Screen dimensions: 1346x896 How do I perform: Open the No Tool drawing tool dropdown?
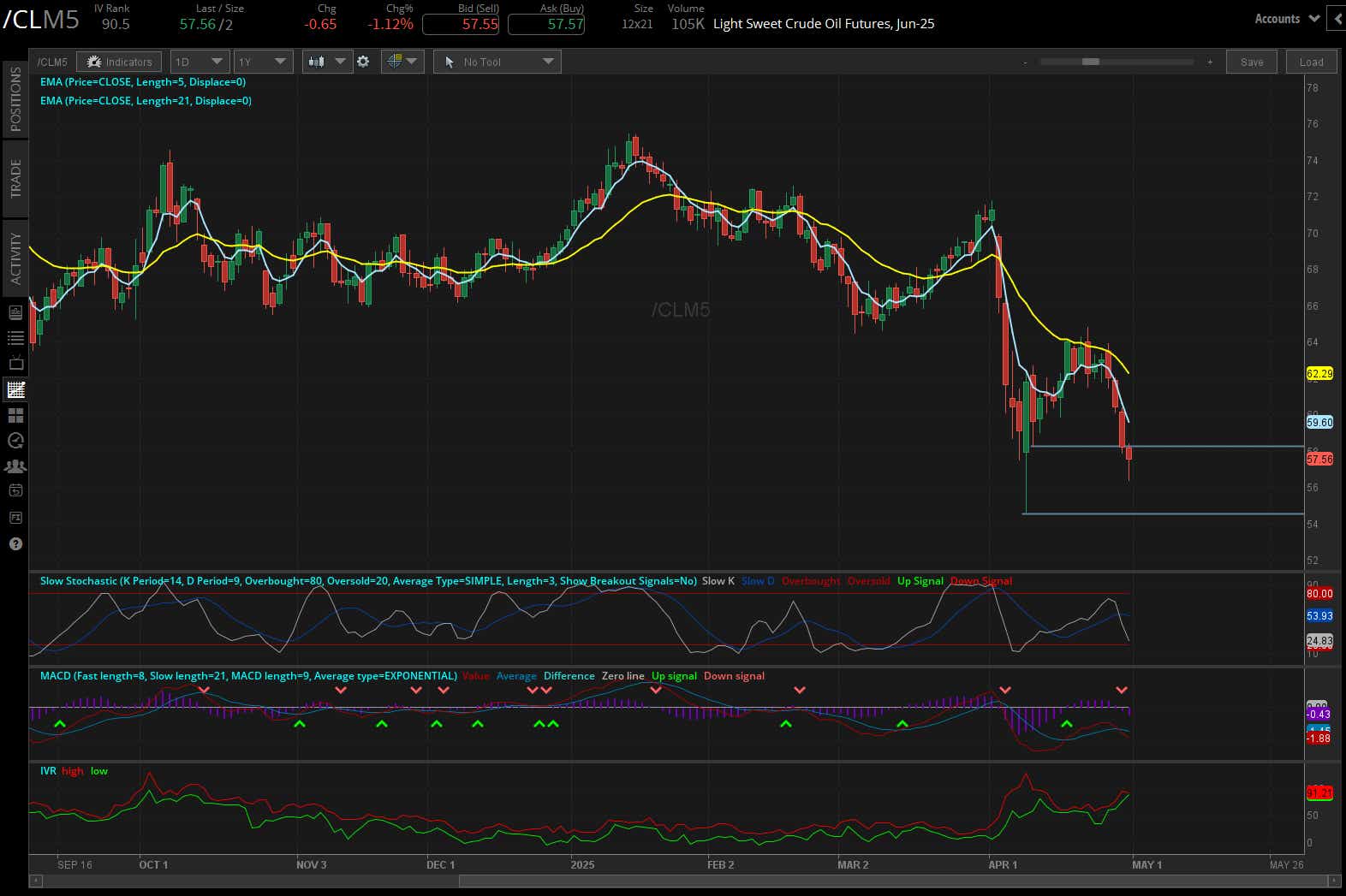[x=497, y=62]
